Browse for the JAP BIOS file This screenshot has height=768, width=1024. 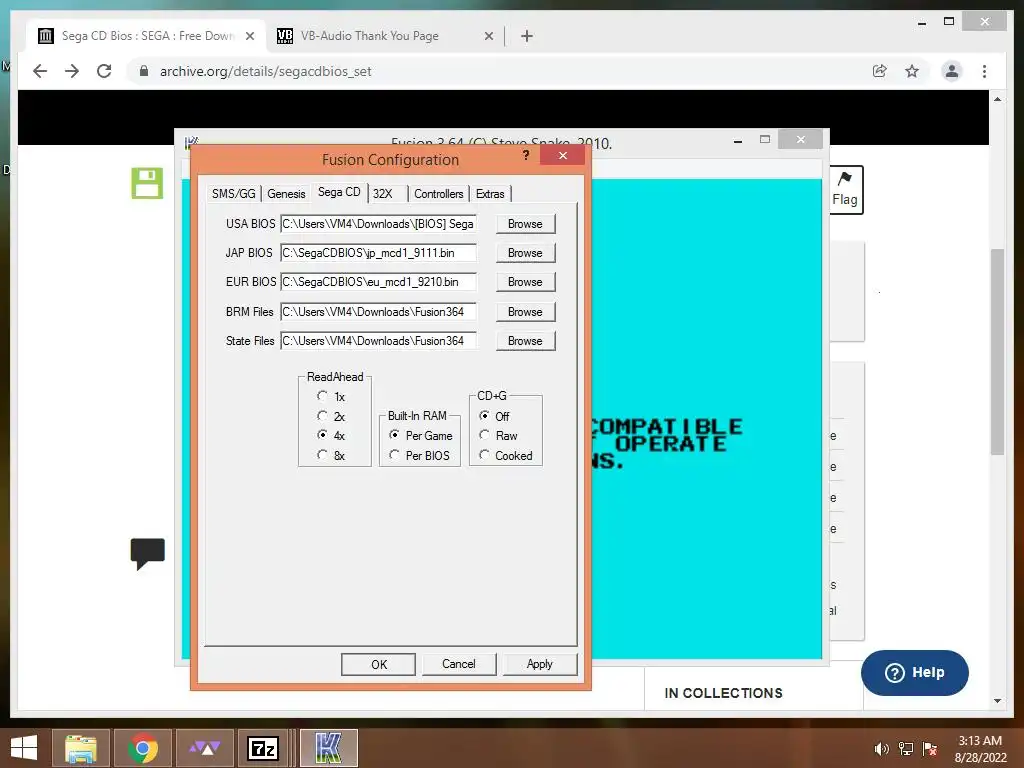coord(525,253)
